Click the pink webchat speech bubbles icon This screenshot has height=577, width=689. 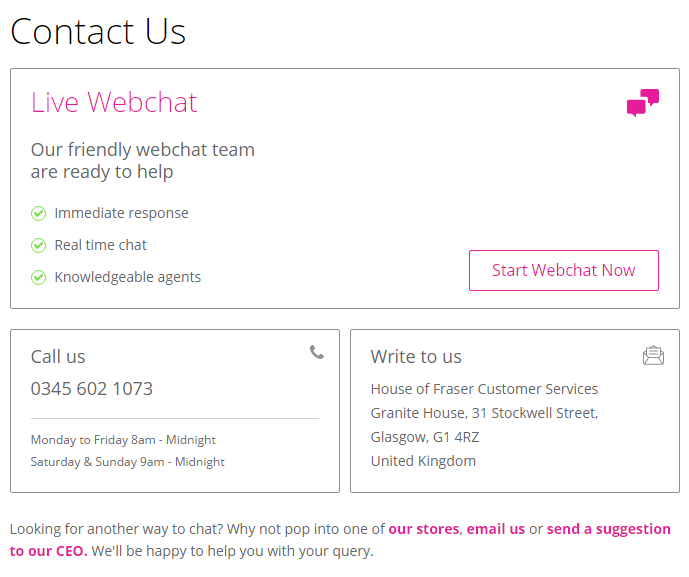643,102
